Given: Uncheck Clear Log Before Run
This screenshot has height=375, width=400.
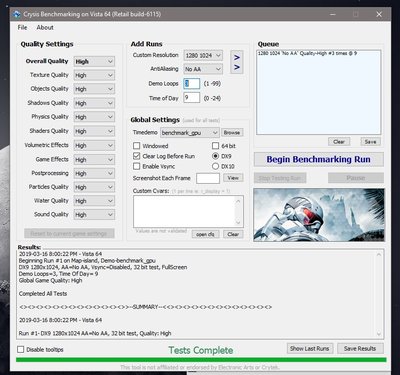Looking at the screenshot, I should pyautogui.click(x=136, y=156).
